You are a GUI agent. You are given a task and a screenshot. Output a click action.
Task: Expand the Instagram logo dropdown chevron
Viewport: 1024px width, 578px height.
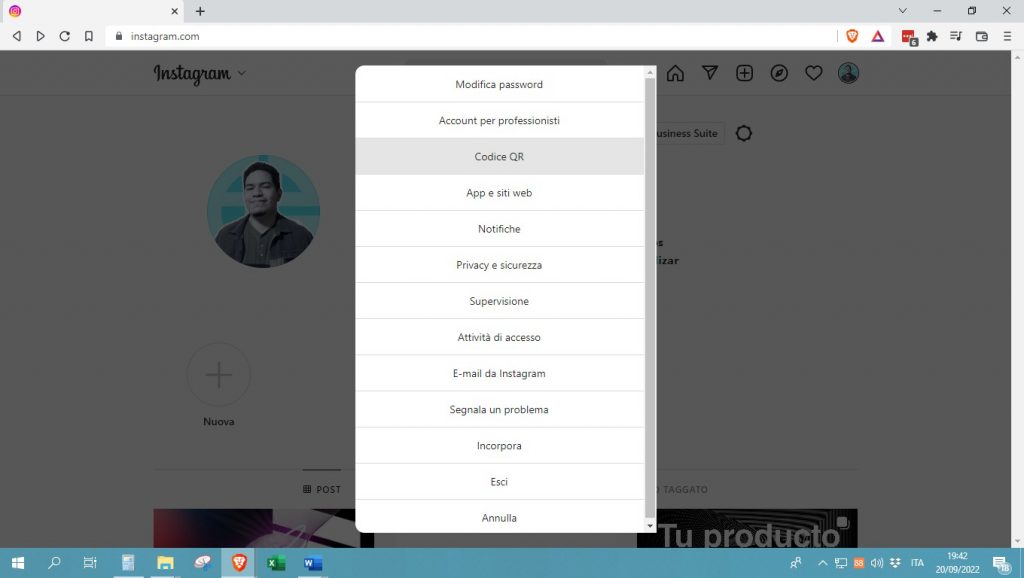242,73
